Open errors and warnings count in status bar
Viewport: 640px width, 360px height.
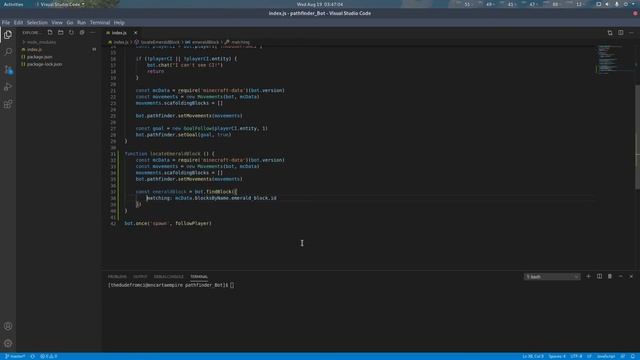tap(49, 356)
